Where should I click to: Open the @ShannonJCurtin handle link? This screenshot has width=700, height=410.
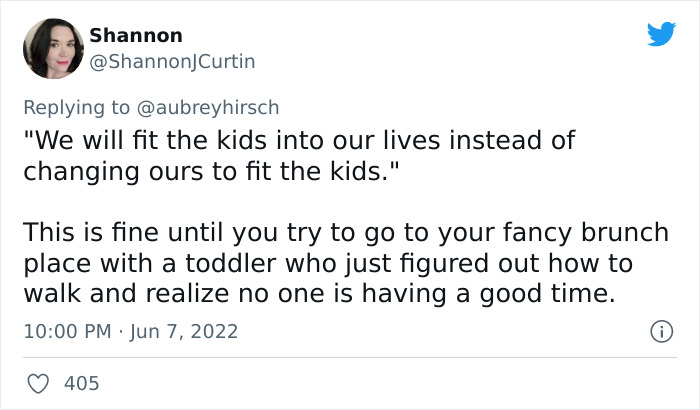173,61
